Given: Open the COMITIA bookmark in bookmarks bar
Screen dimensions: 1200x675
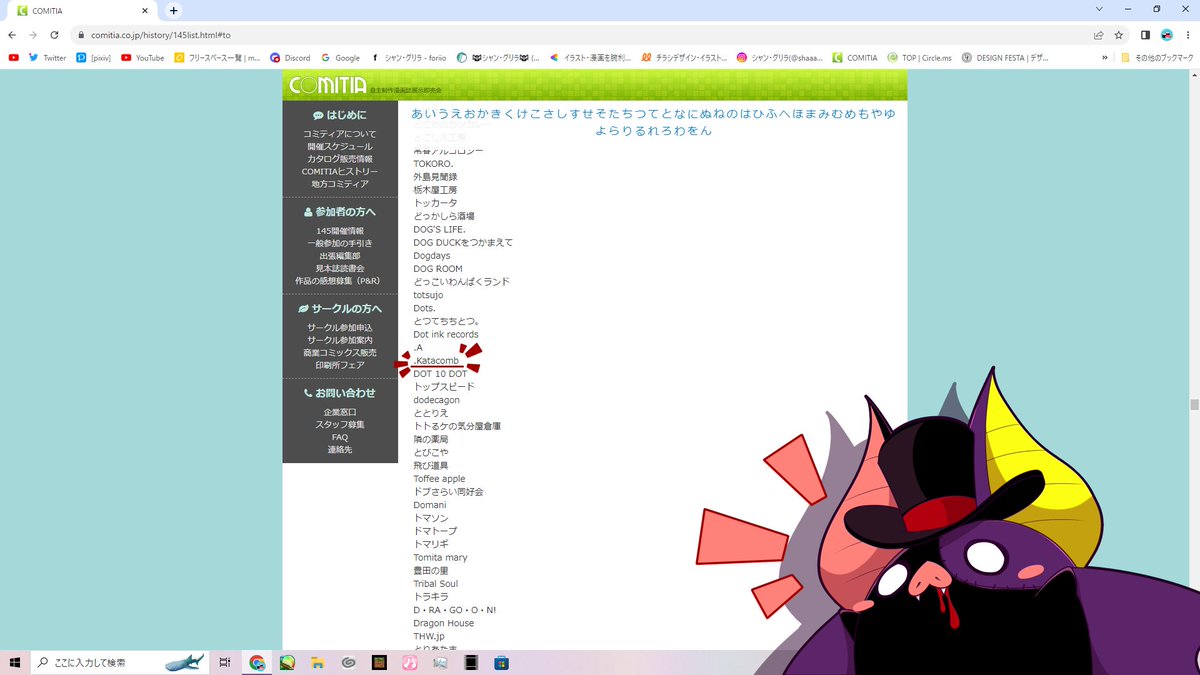Looking at the screenshot, I should (855, 58).
